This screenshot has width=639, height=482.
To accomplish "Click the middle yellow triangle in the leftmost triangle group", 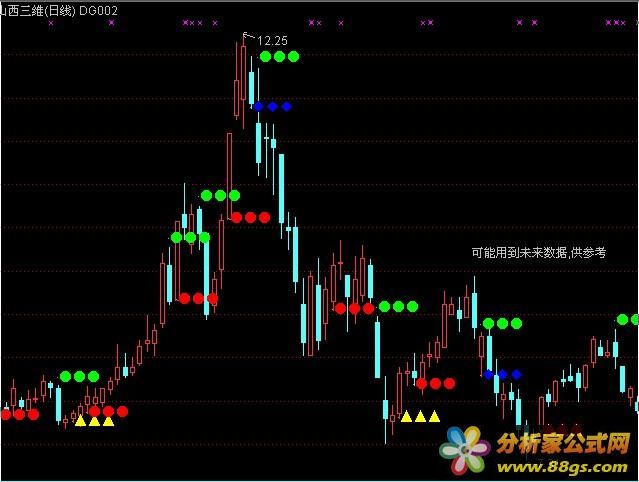I will pyautogui.click(x=94, y=420).
